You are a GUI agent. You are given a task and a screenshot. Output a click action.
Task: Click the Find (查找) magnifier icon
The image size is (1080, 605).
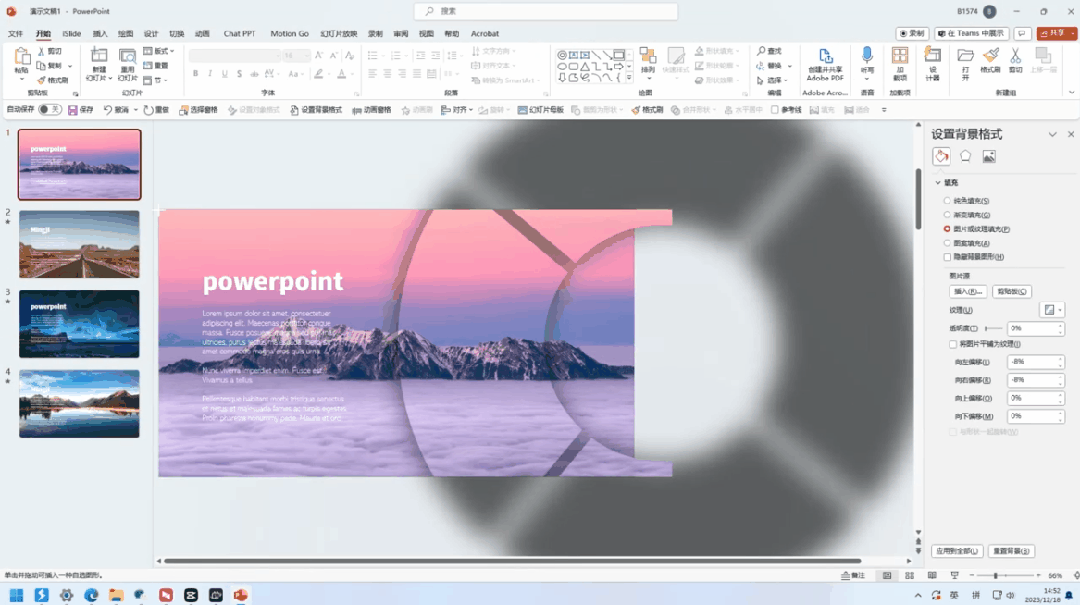click(x=761, y=51)
